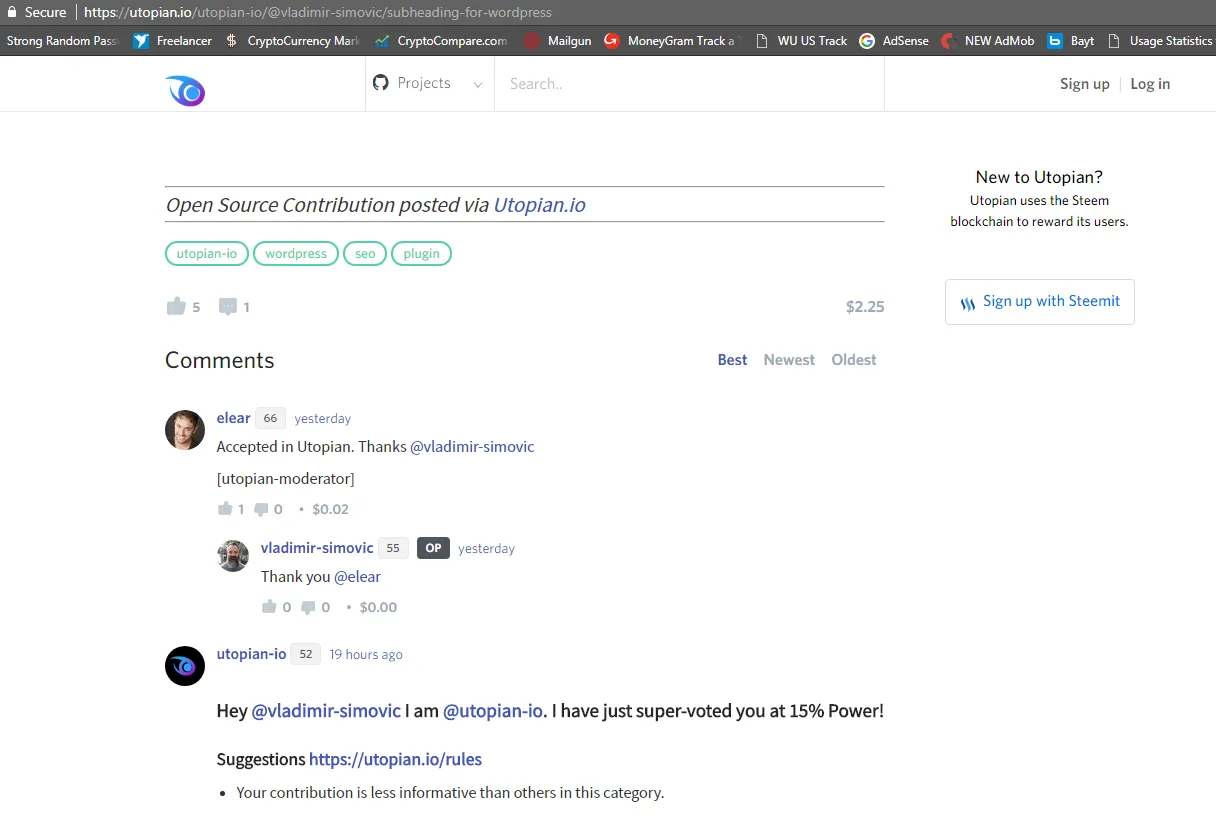
Task: View elear's comment $0.02 payout
Action: [330, 509]
